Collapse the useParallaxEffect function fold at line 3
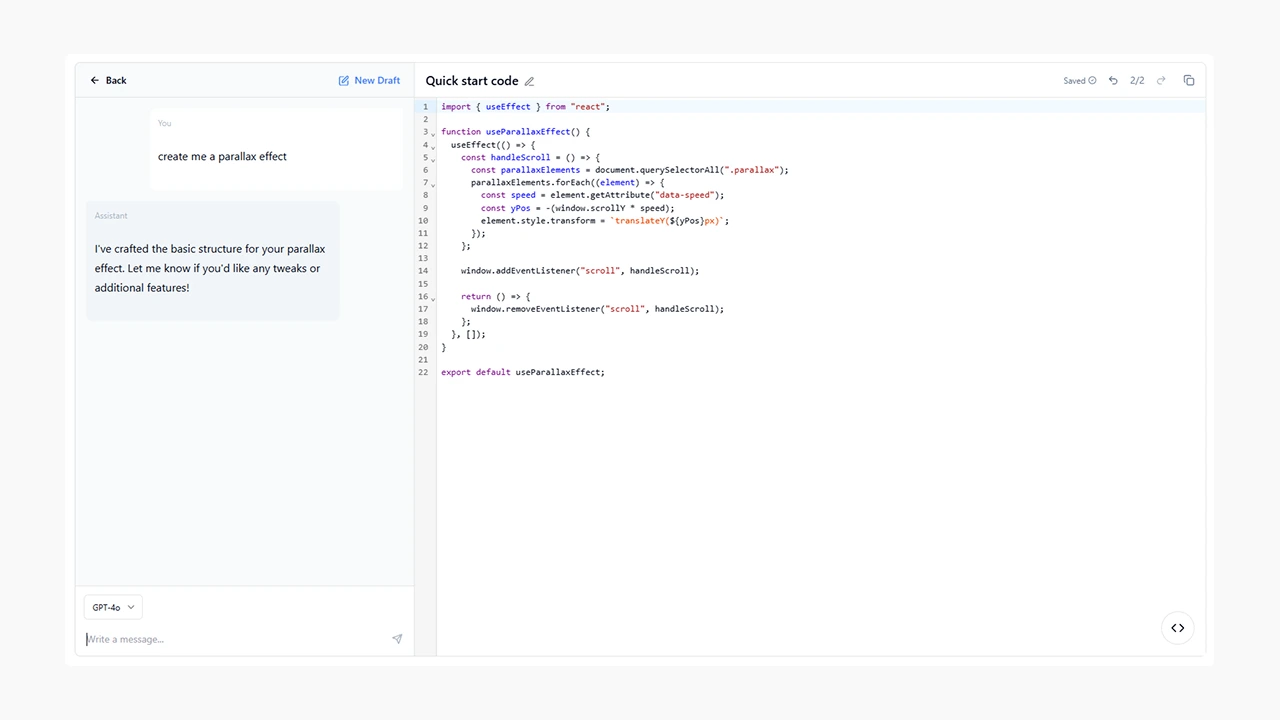Viewport: 1280px width, 720px height. [433, 134]
